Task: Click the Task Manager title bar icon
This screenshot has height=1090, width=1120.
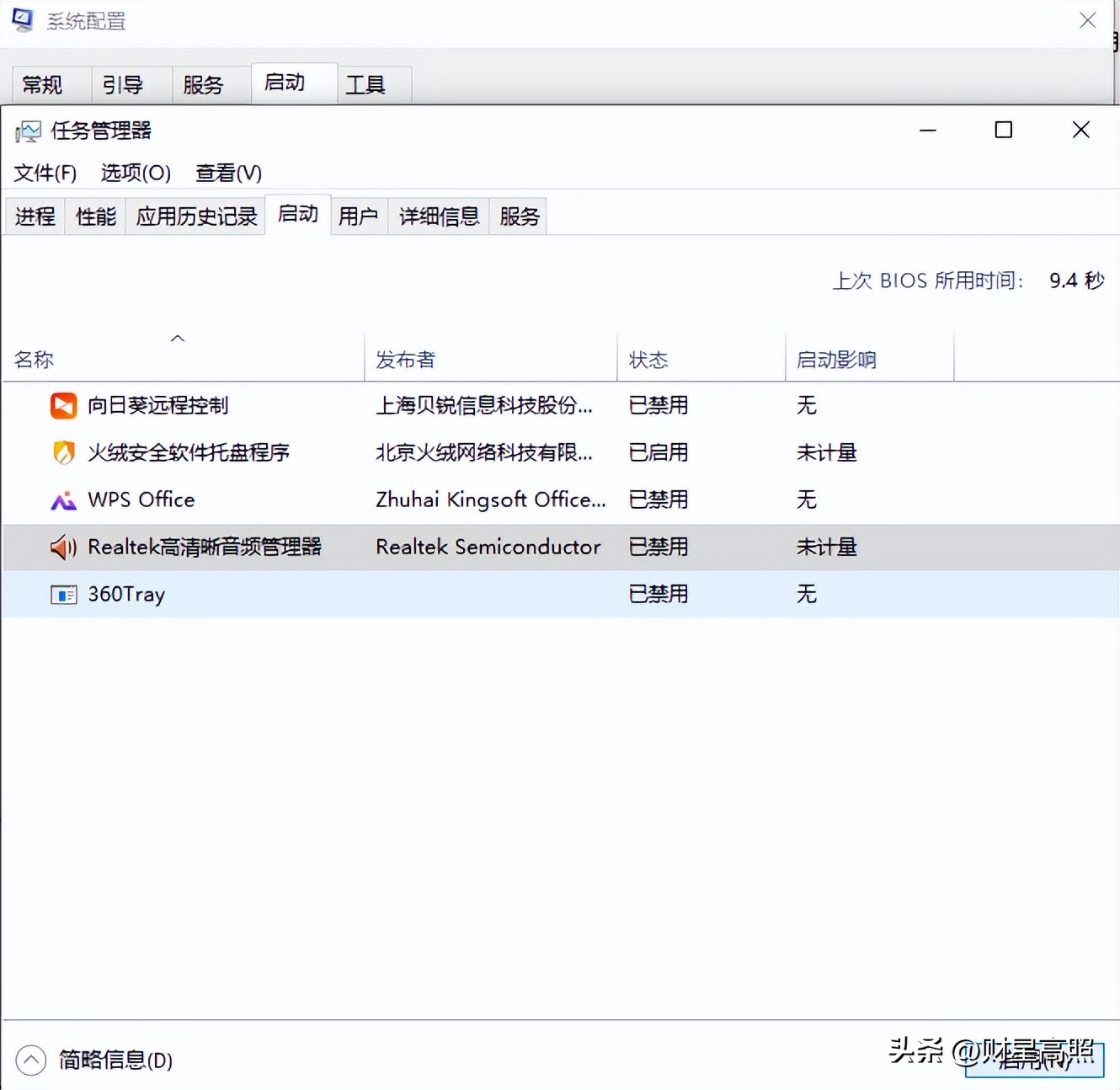Action: (x=29, y=131)
